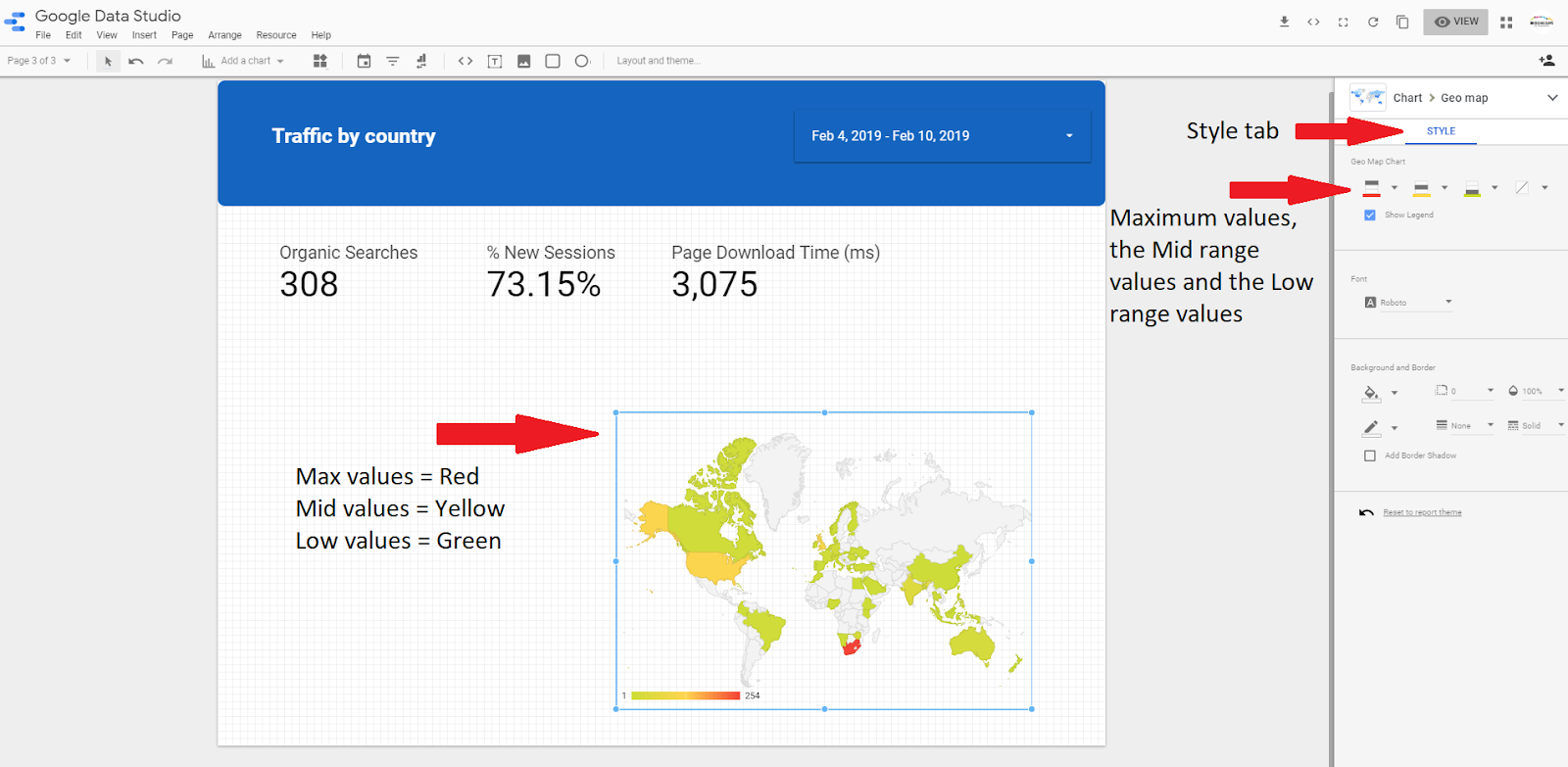Viewport: 1568px width, 767px height.
Task: Redo the last undone action
Action: [165, 61]
